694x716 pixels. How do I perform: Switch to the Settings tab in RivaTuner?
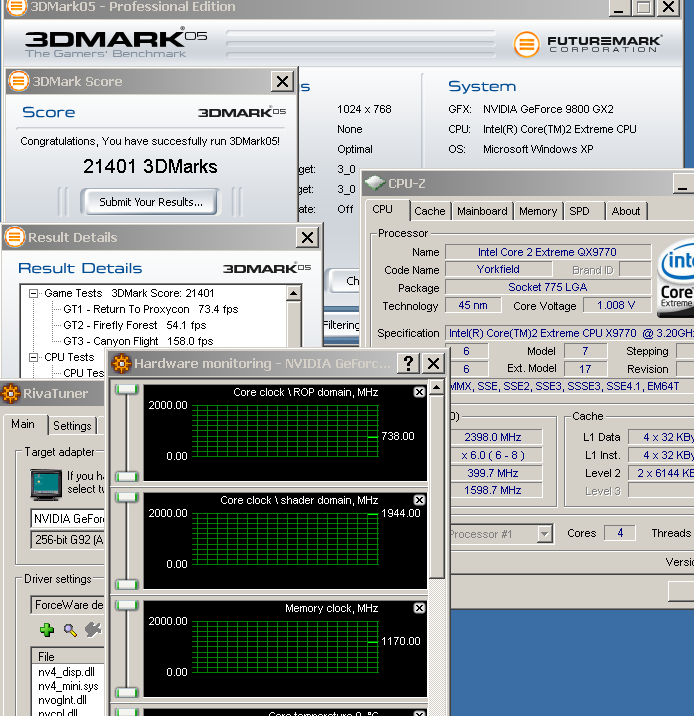[72, 426]
